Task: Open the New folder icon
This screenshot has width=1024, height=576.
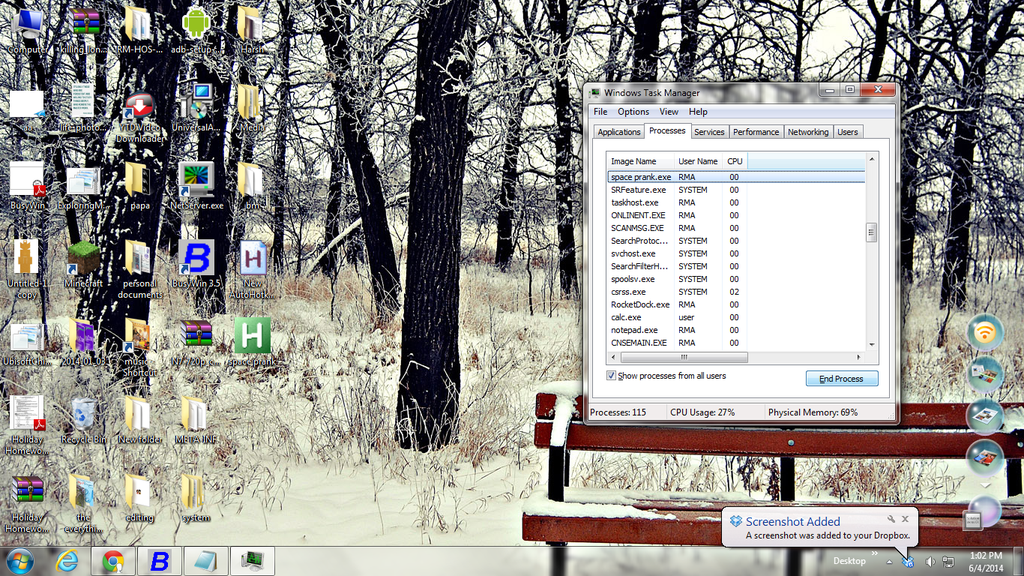Action: pos(139,420)
